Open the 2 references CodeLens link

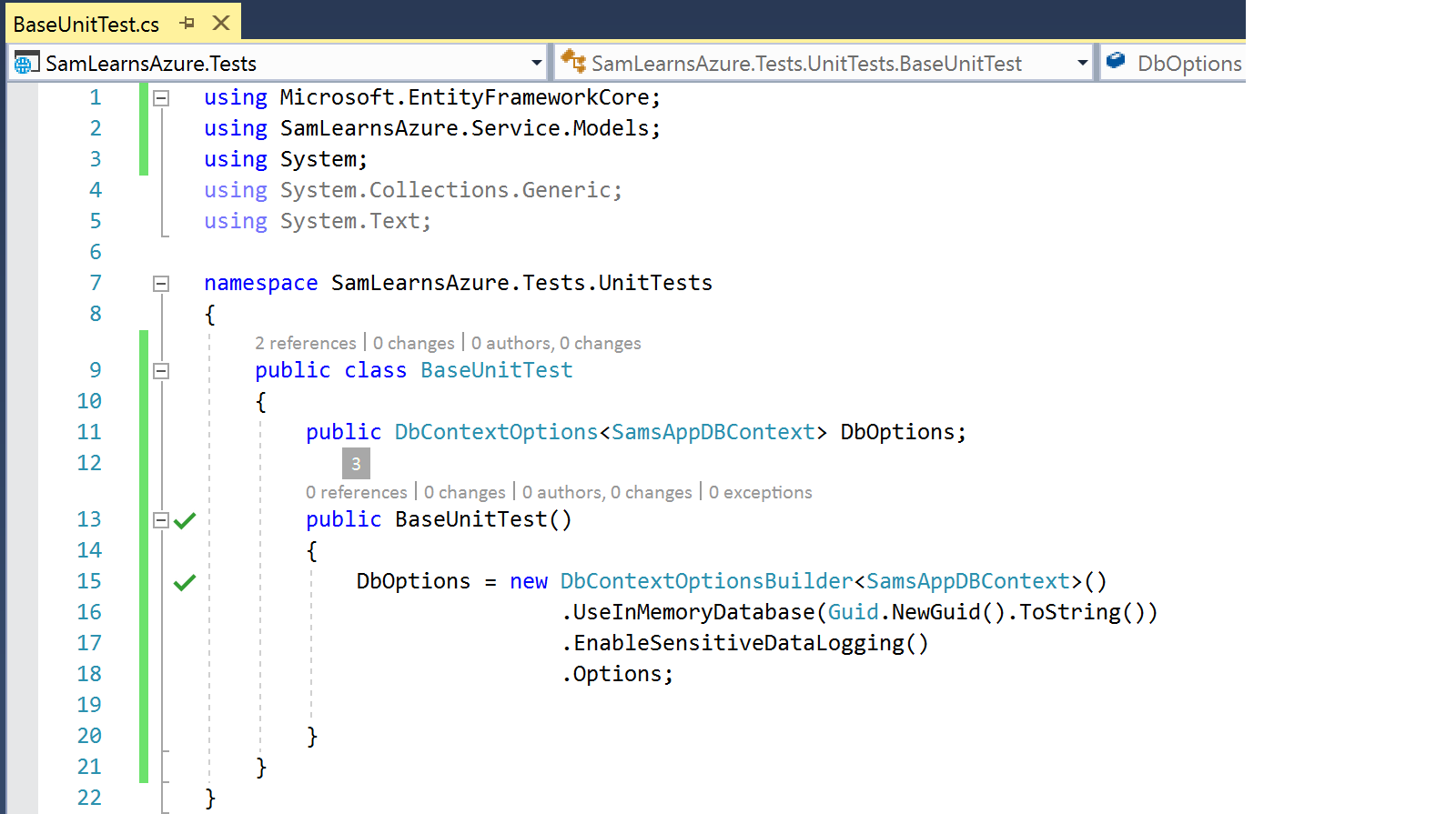(x=306, y=343)
